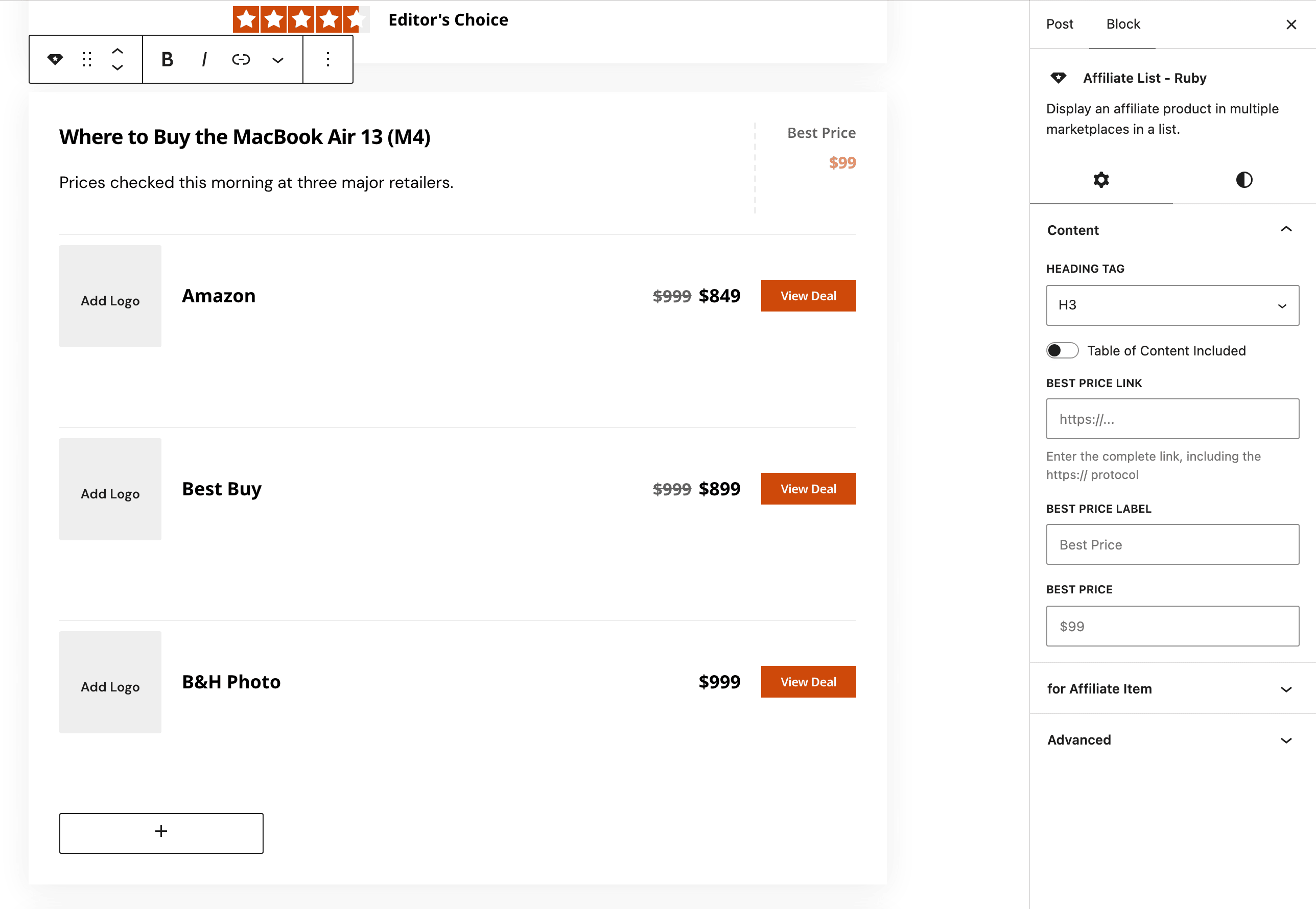The height and width of the screenshot is (909, 1316).
Task: Switch to the Post tab
Action: click(1059, 24)
